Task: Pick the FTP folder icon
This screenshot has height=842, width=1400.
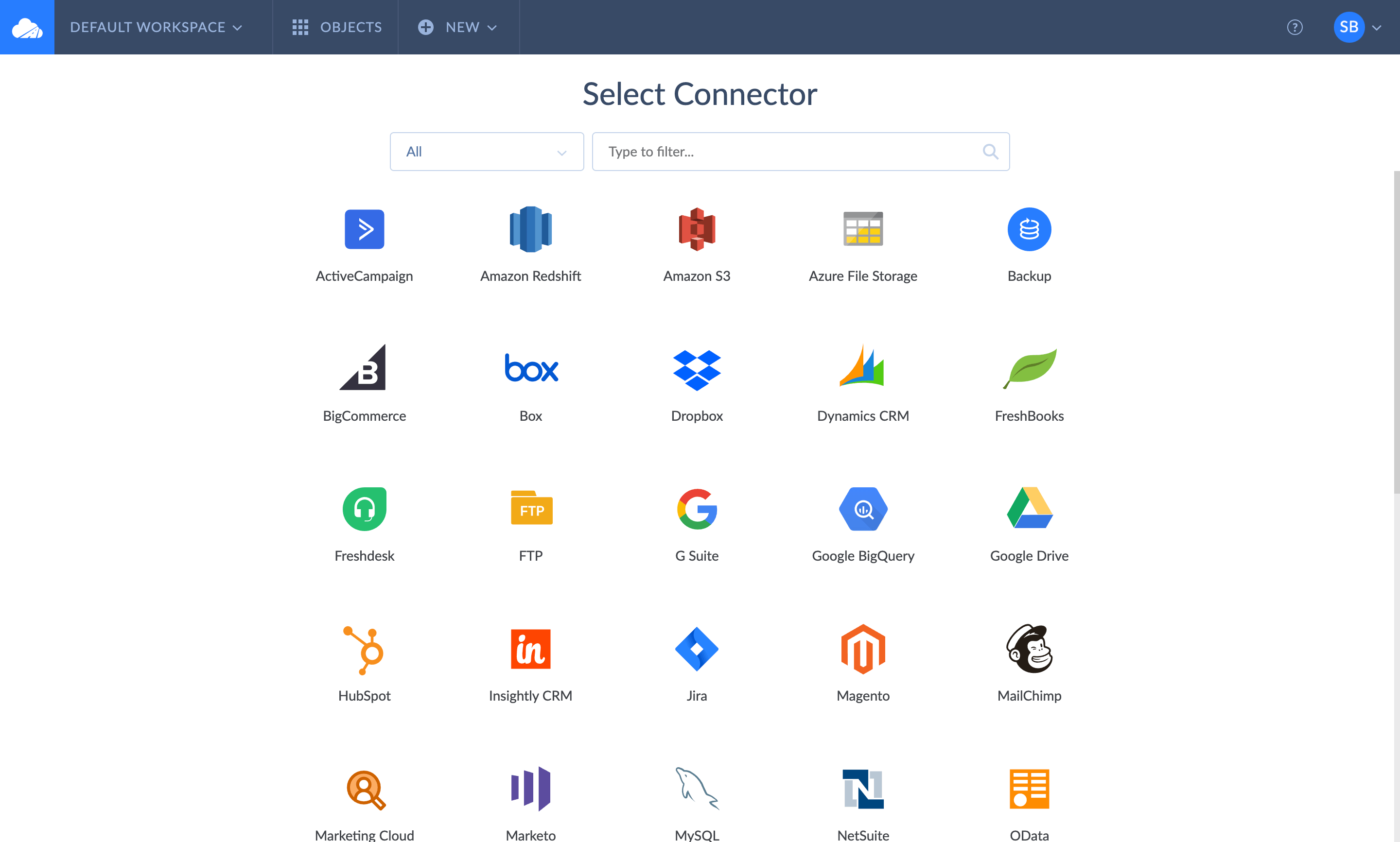Action: pos(532,508)
